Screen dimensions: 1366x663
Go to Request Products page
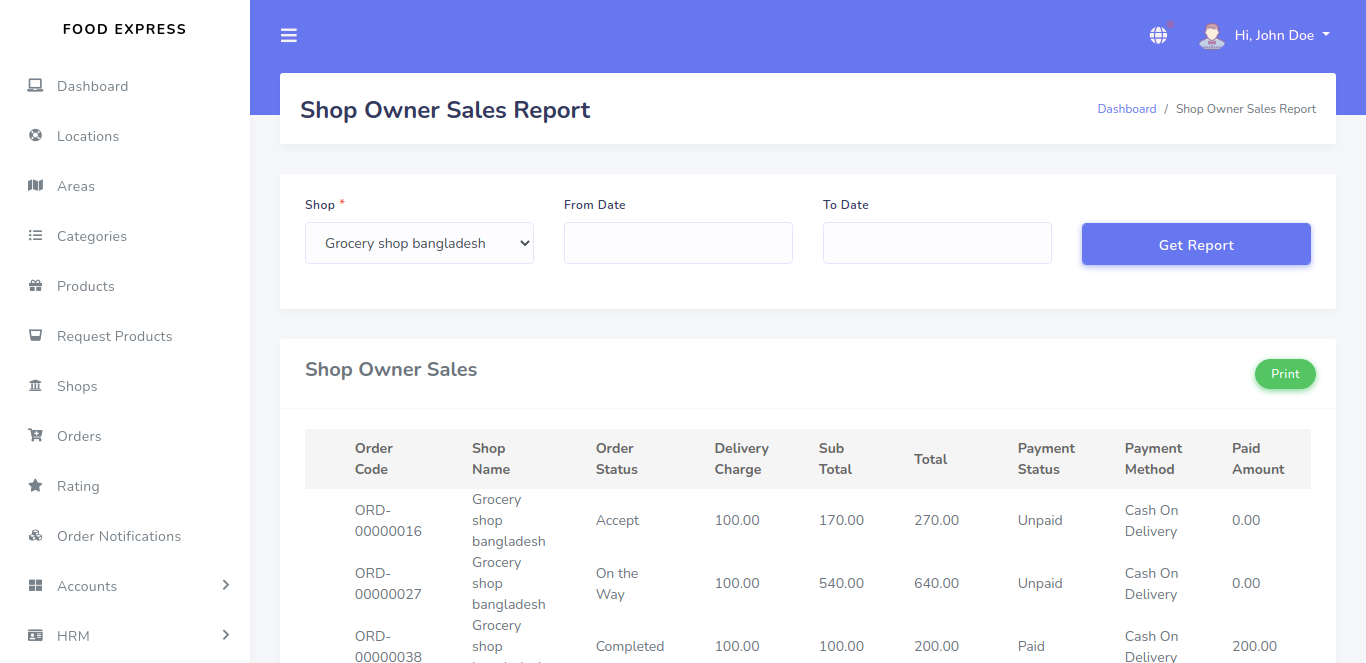point(125,336)
